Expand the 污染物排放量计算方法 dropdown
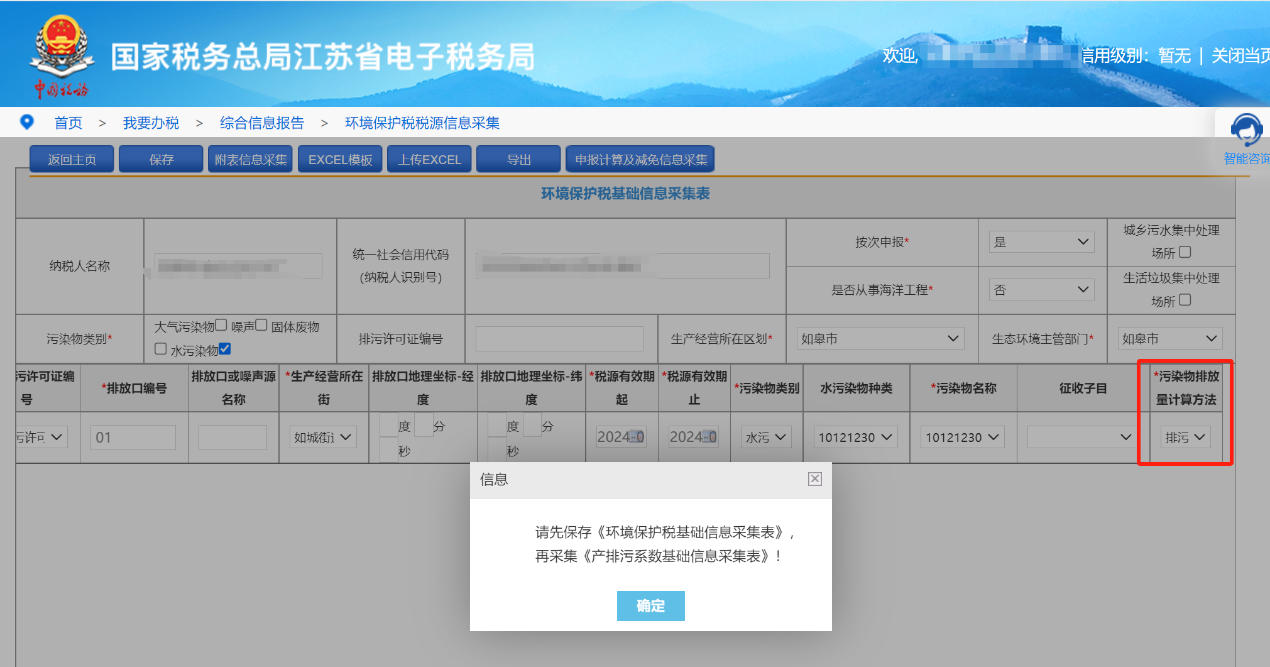 coord(1185,437)
